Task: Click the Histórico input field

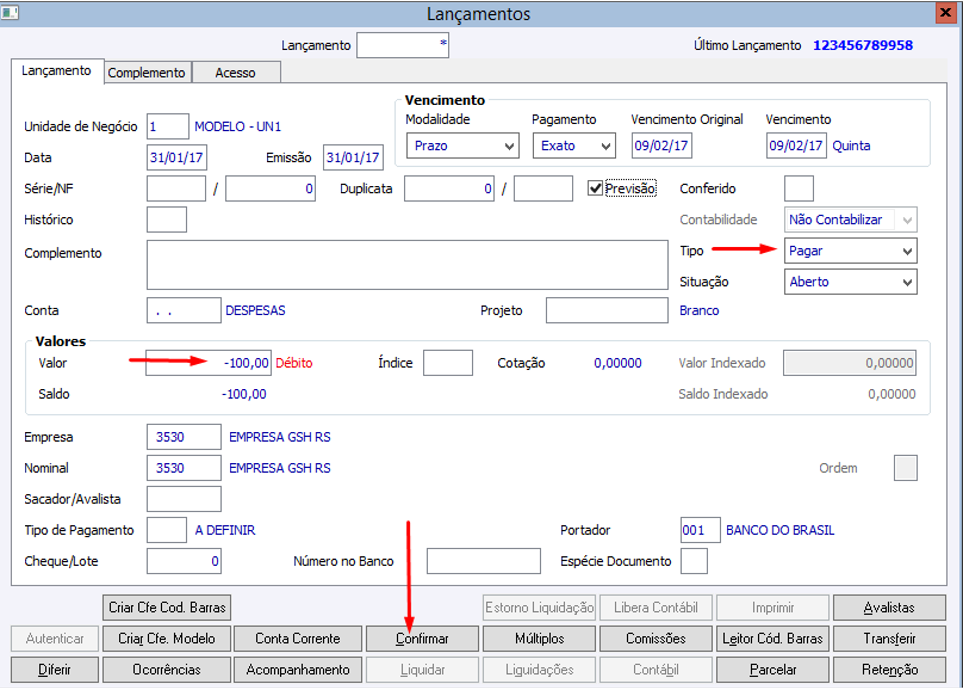Action: [x=166, y=220]
